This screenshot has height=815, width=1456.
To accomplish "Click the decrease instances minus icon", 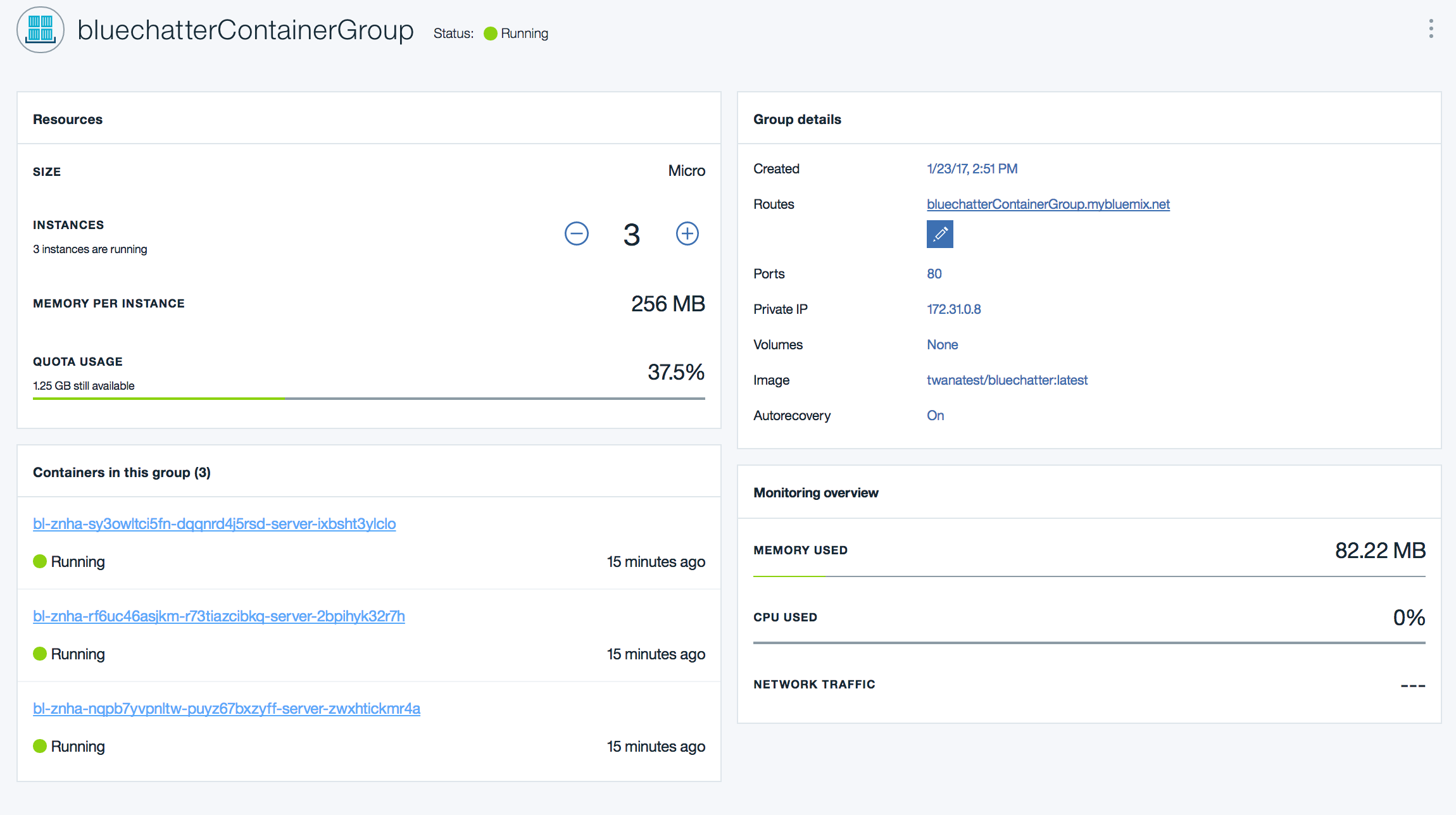I will 577,233.
